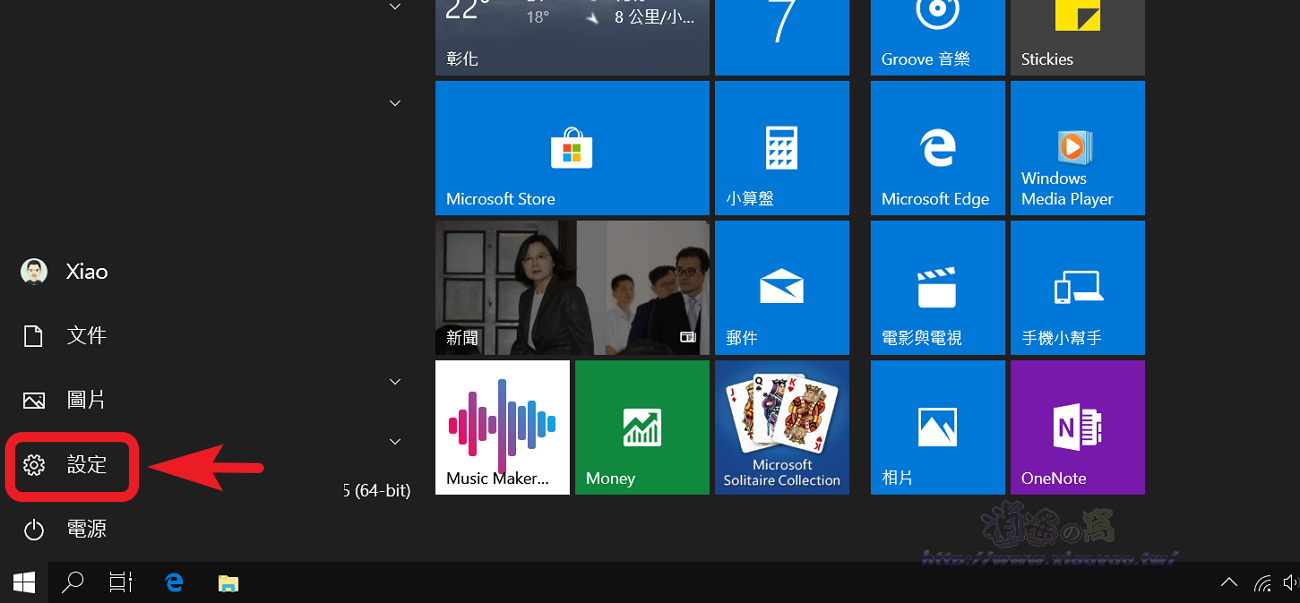The image size is (1300, 603).
Task: Open the Music Maker tile
Action: point(503,428)
